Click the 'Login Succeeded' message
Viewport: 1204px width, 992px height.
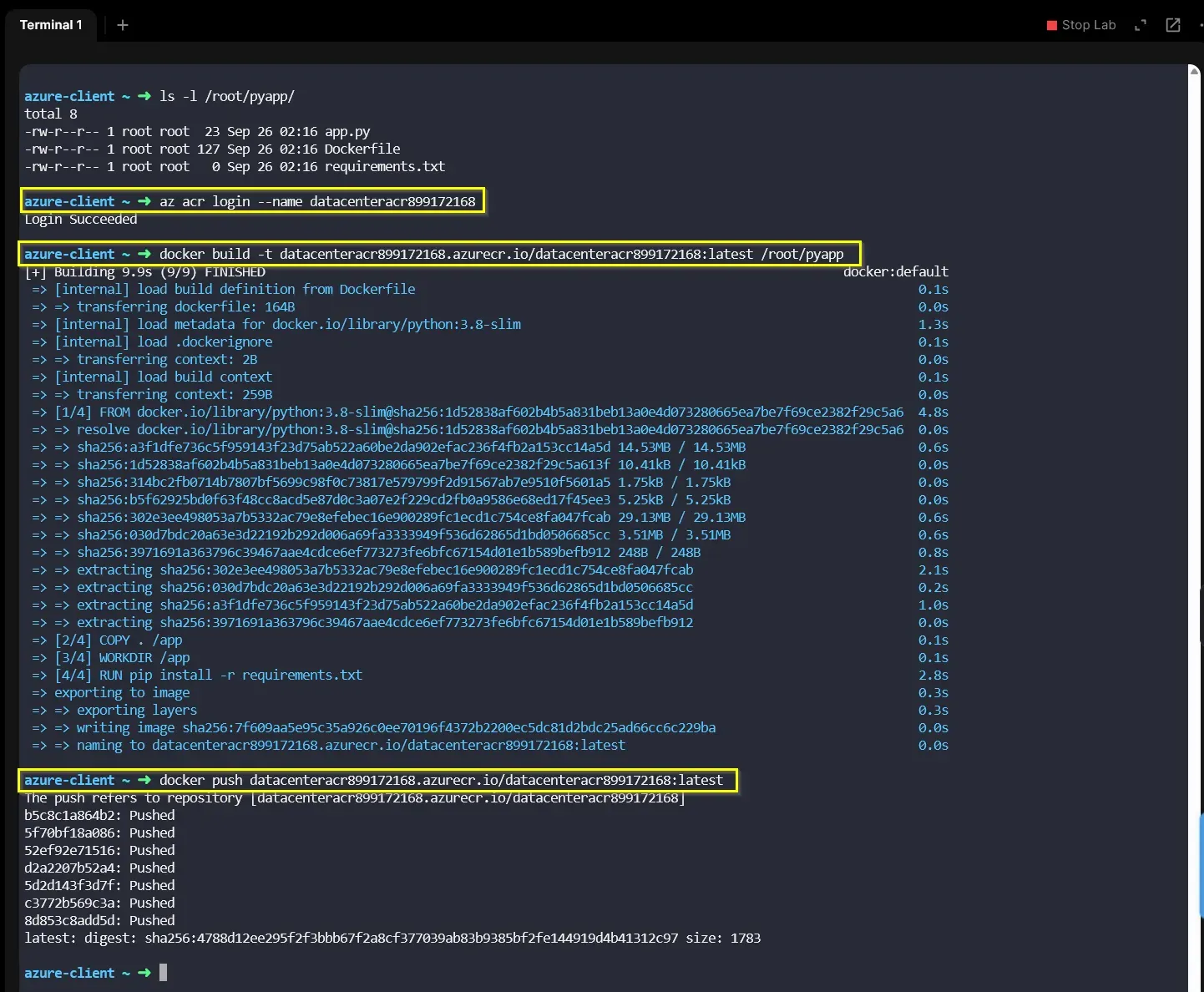81,219
